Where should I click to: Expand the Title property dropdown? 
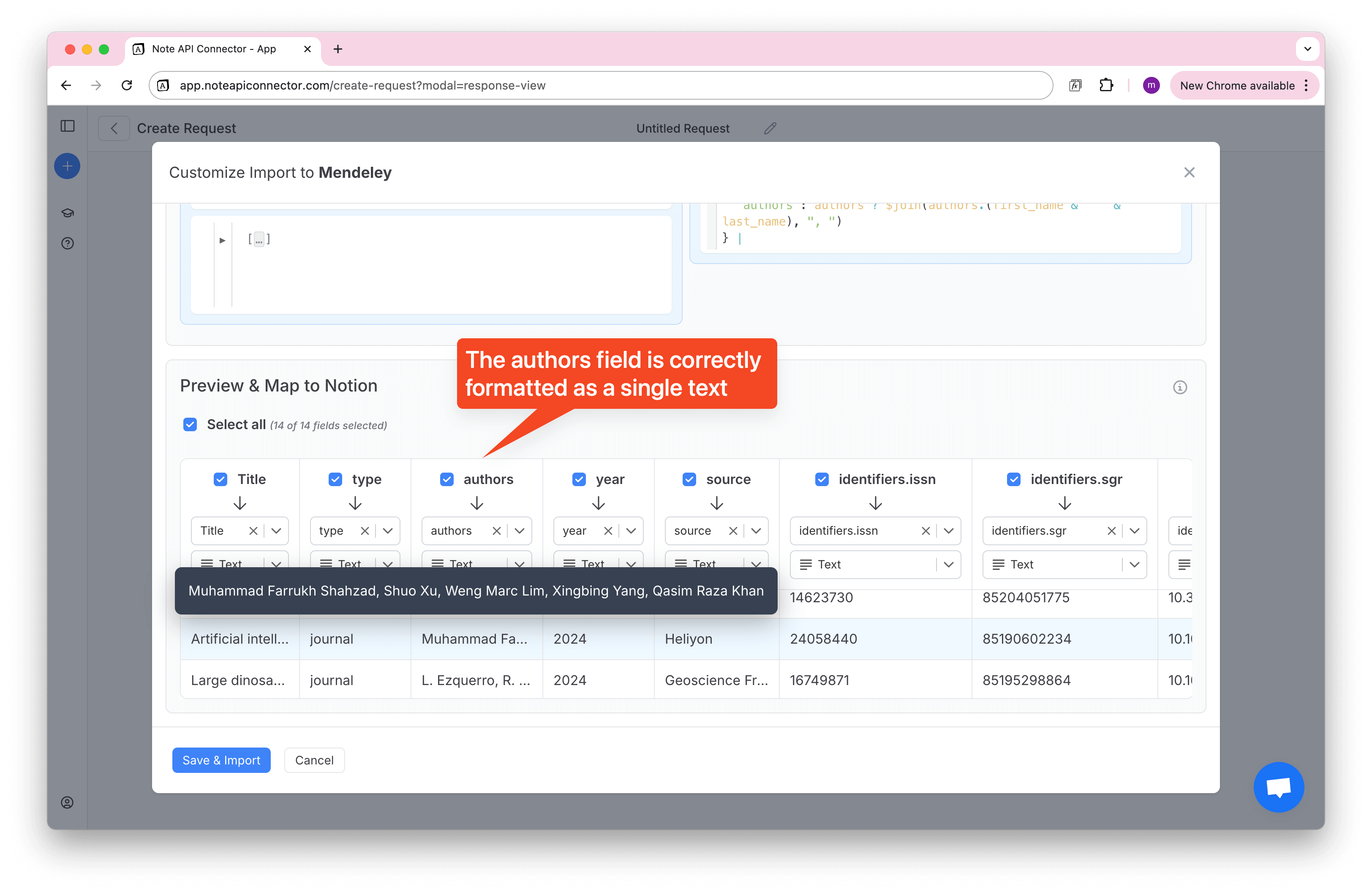[276, 531]
